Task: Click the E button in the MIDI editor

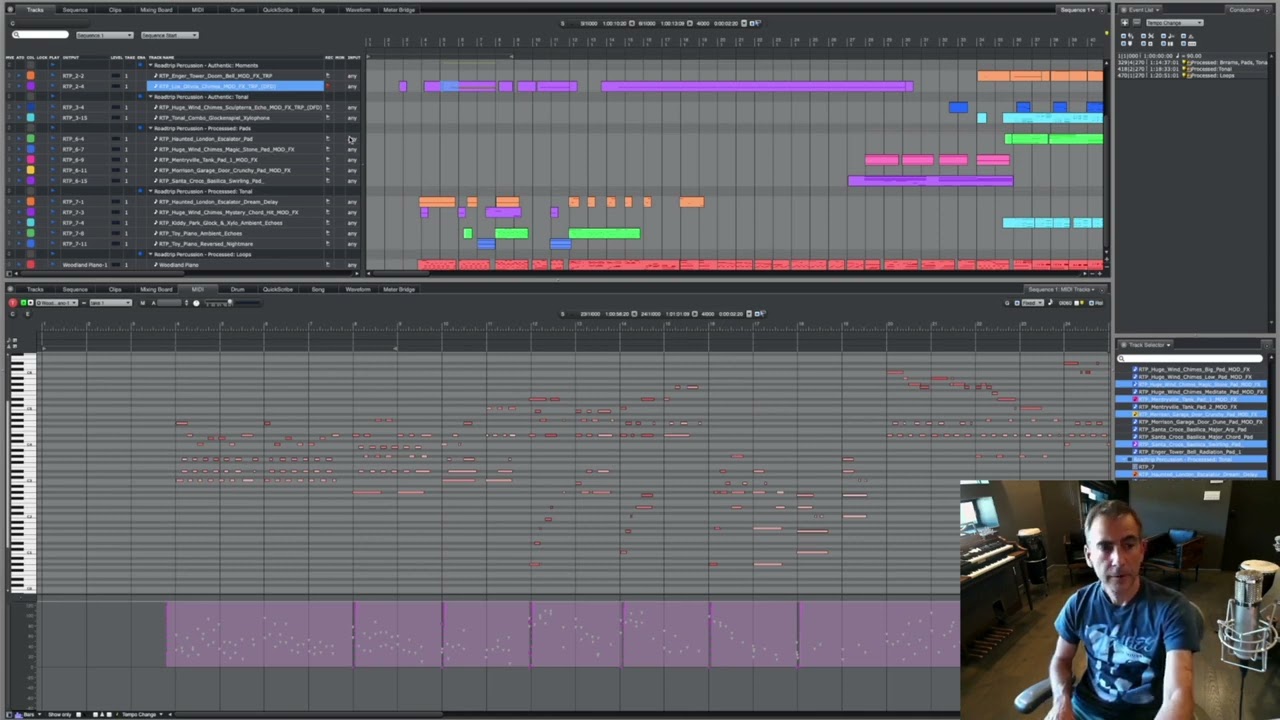Action: click(x=27, y=314)
